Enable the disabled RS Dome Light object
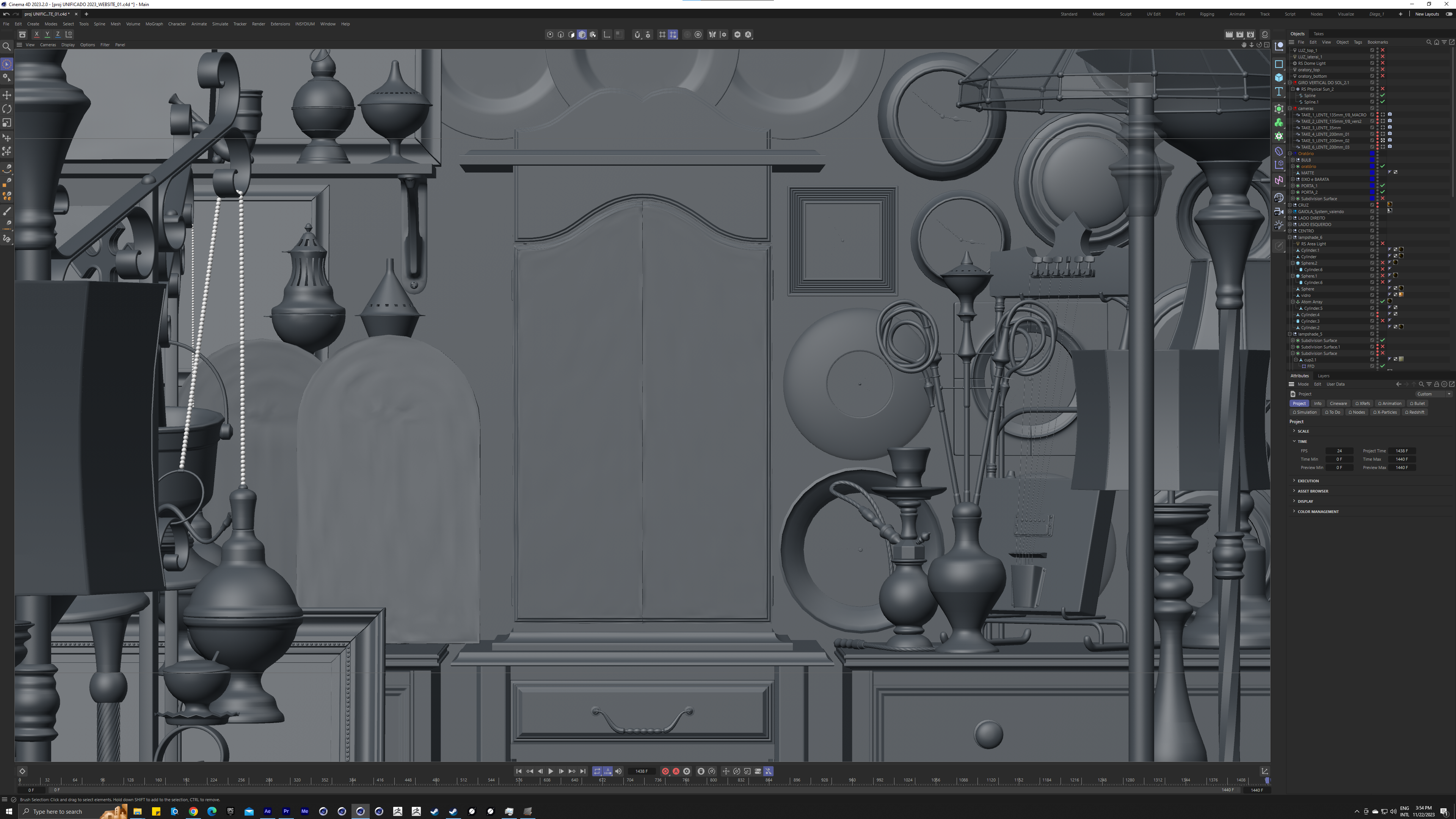1456x819 pixels. pos(1382,63)
